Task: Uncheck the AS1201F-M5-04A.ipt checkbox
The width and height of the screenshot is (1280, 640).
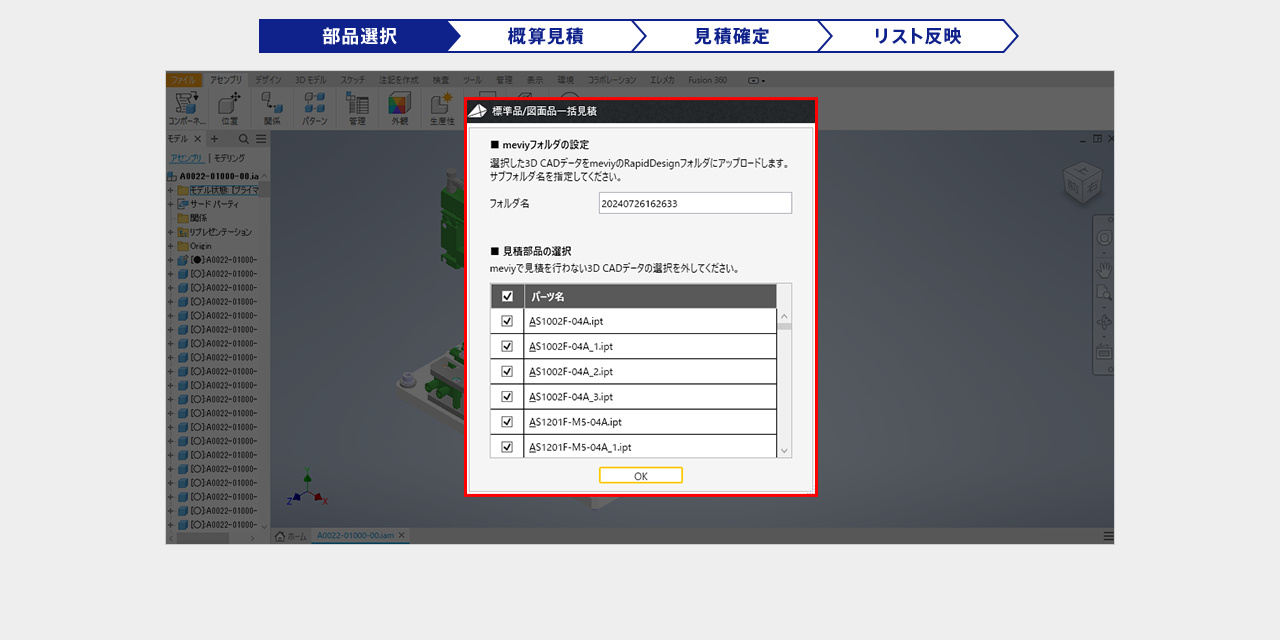Action: pos(507,422)
